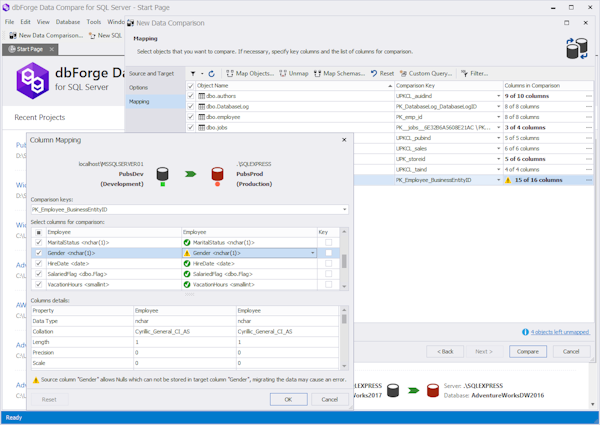600x425 pixels.
Task: Open the Custom Query tool
Action: tap(426, 73)
